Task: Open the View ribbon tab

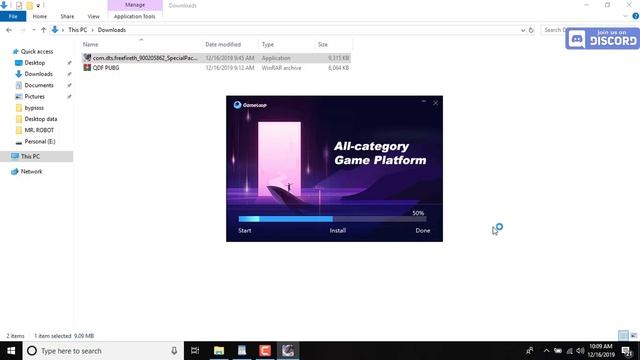Action: (x=93, y=16)
